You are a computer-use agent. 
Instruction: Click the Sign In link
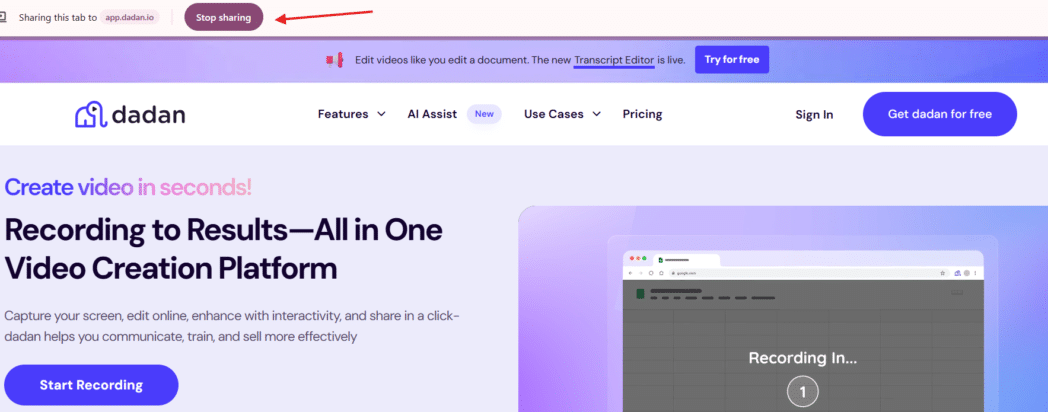point(814,114)
